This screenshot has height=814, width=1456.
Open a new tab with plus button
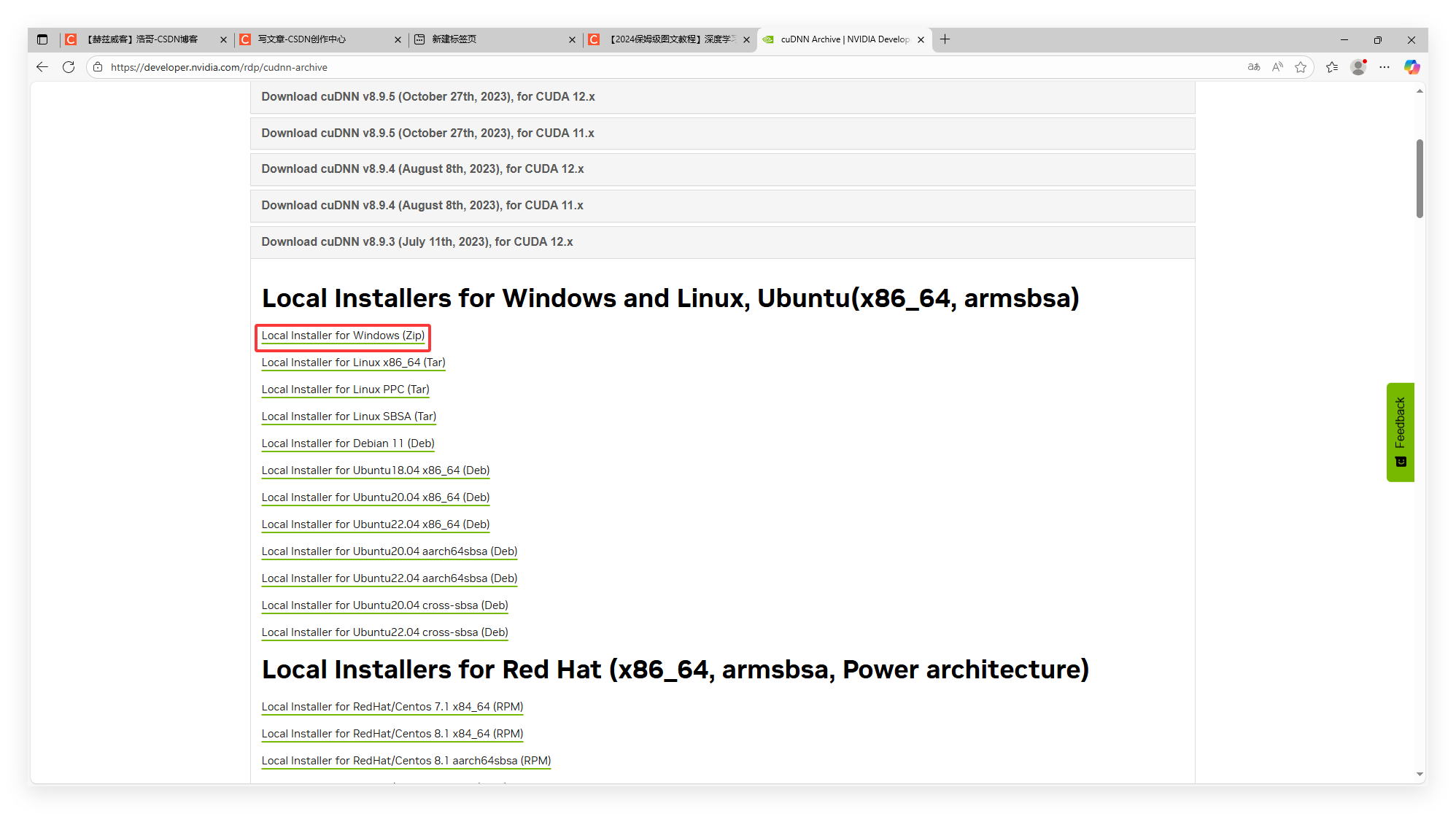pyautogui.click(x=945, y=39)
